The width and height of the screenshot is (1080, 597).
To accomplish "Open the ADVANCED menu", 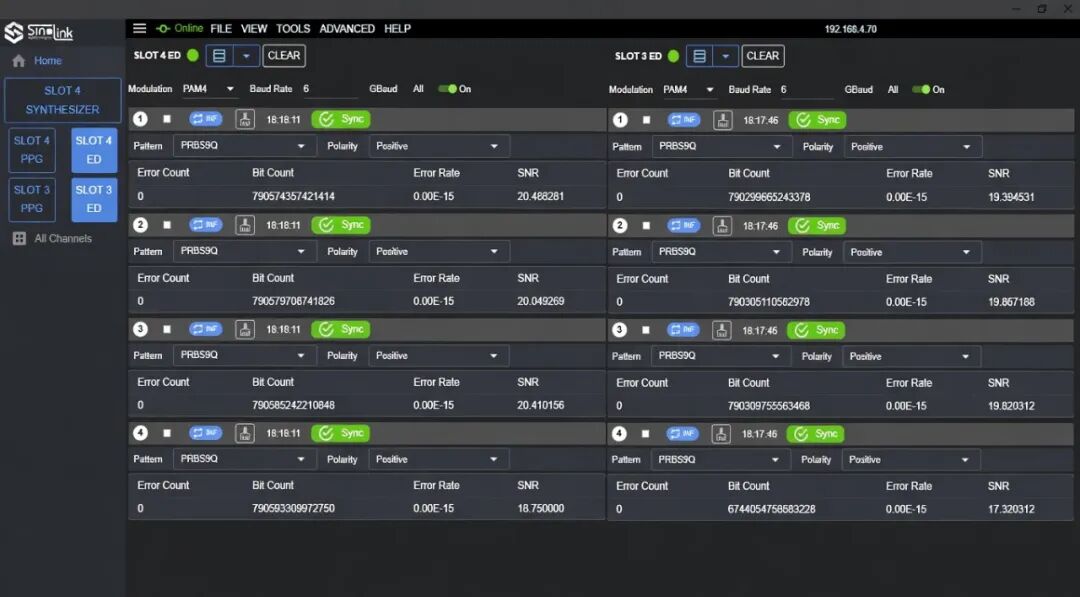I will [x=346, y=28].
